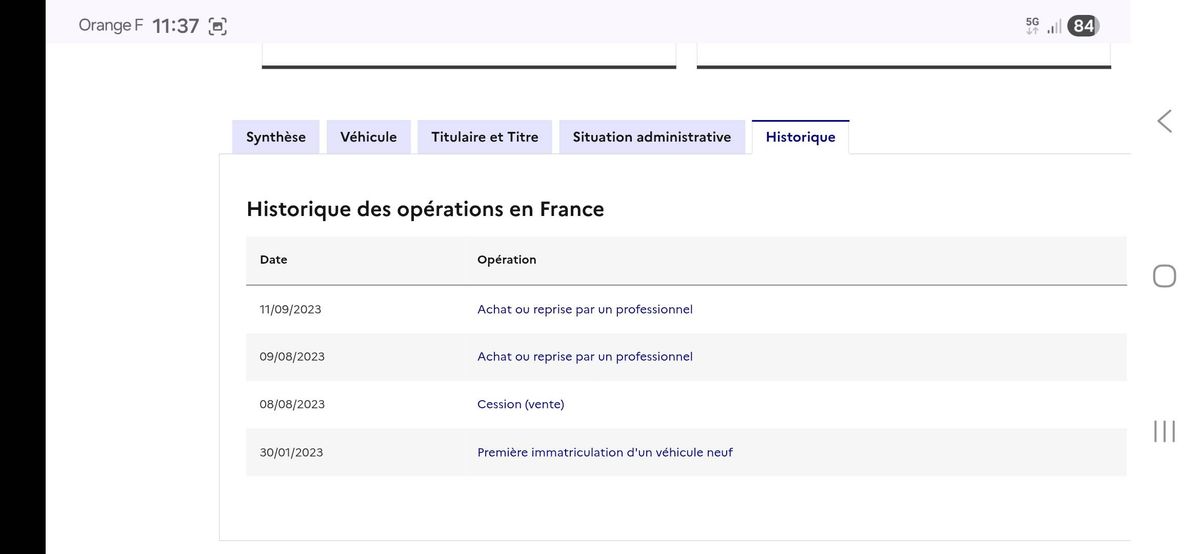Click the 09/08/2023 Achat ou reprise entry

coord(585,356)
